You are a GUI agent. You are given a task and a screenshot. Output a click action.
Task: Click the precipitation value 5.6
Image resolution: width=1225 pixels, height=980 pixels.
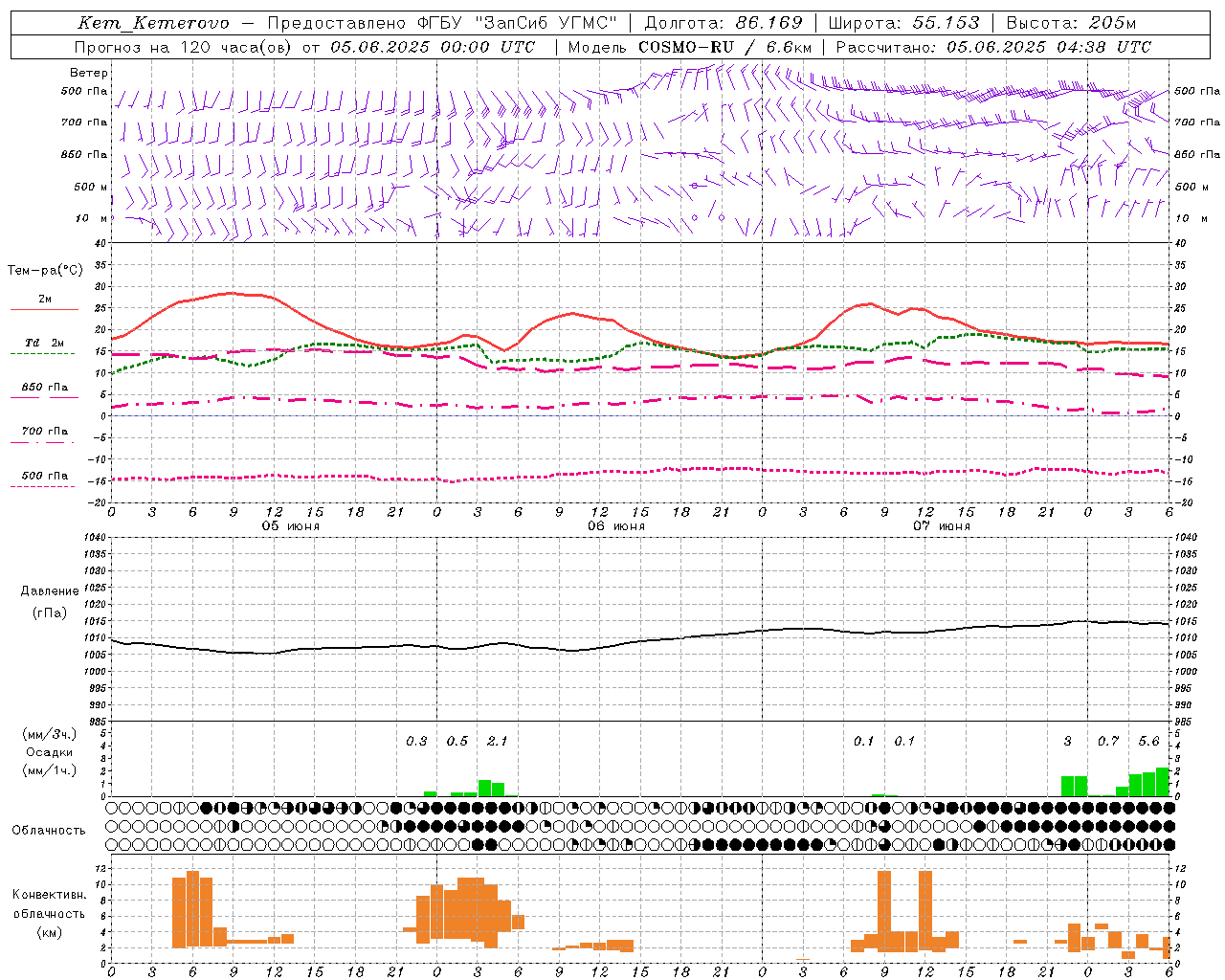tap(1148, 742)
